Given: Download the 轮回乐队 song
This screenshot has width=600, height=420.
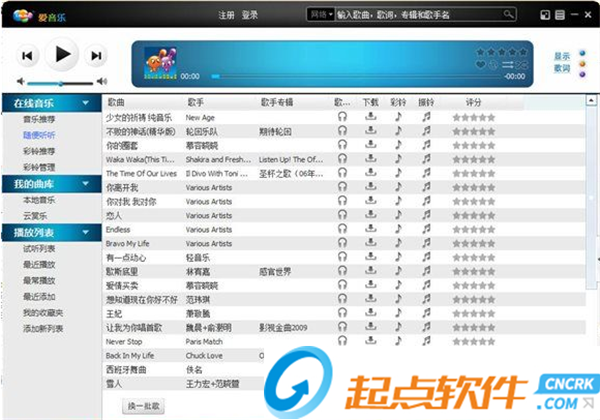Looking at the screenshot, I should tap(370, 131).
